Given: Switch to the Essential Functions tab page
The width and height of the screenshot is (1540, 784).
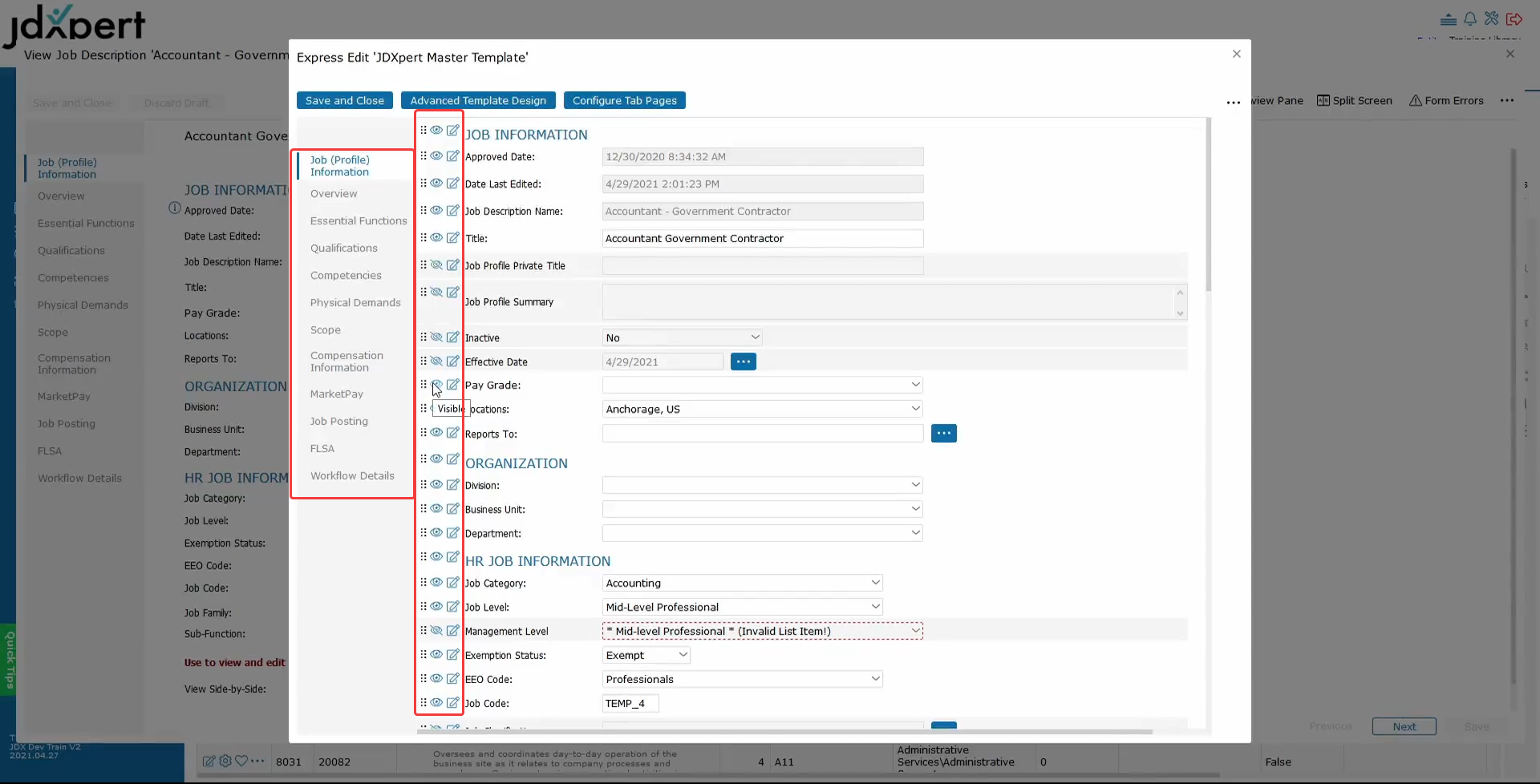Looking at the screenshot, I should 359,221.
